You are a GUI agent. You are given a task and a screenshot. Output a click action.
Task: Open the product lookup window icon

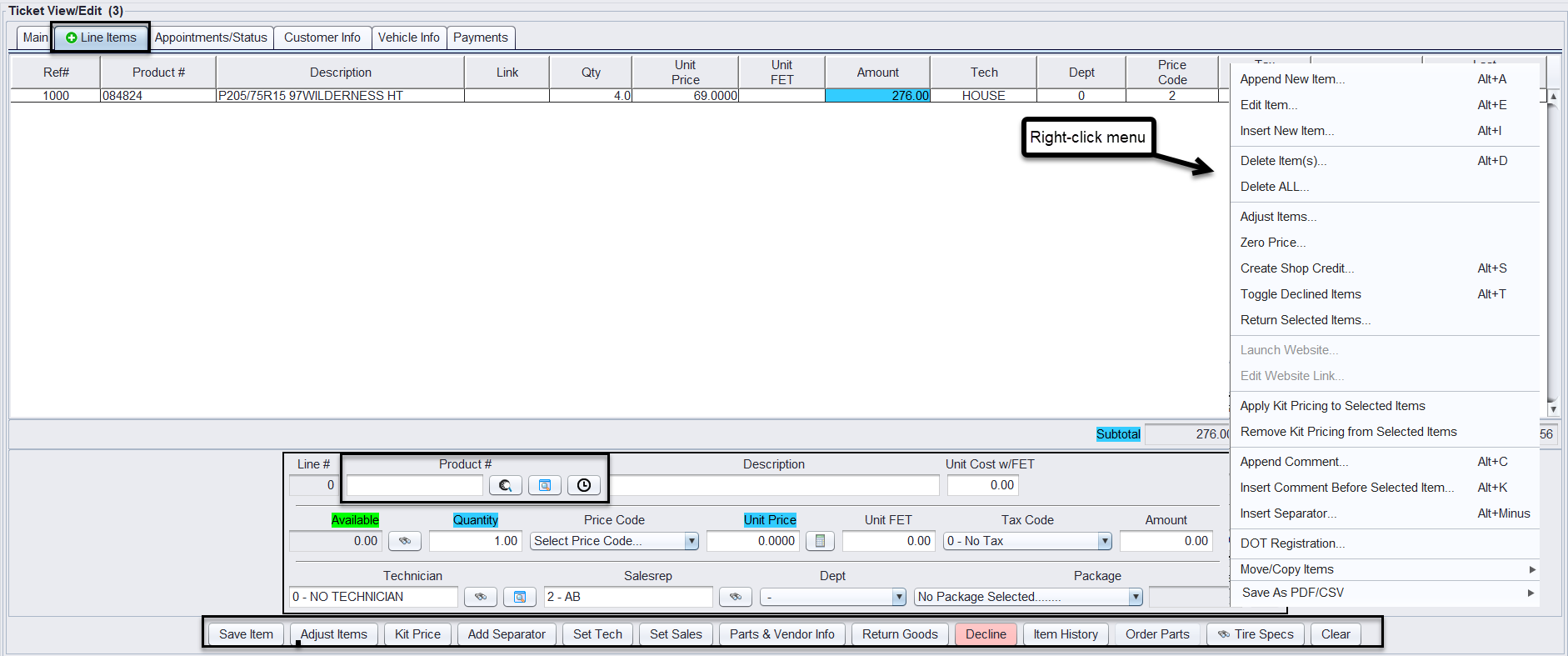tap(544, 485)
